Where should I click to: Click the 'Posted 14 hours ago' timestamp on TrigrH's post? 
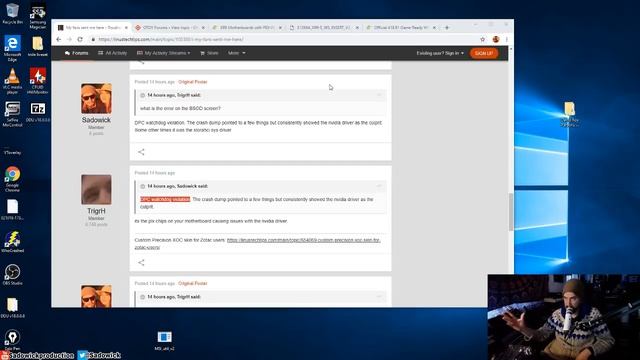155,173
